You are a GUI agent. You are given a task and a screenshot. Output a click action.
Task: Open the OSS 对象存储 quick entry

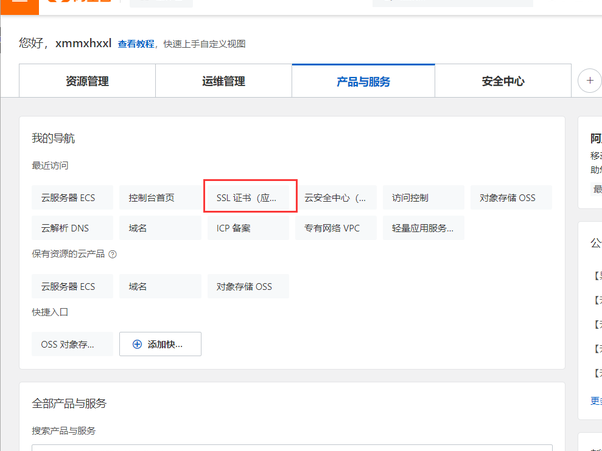72,344
